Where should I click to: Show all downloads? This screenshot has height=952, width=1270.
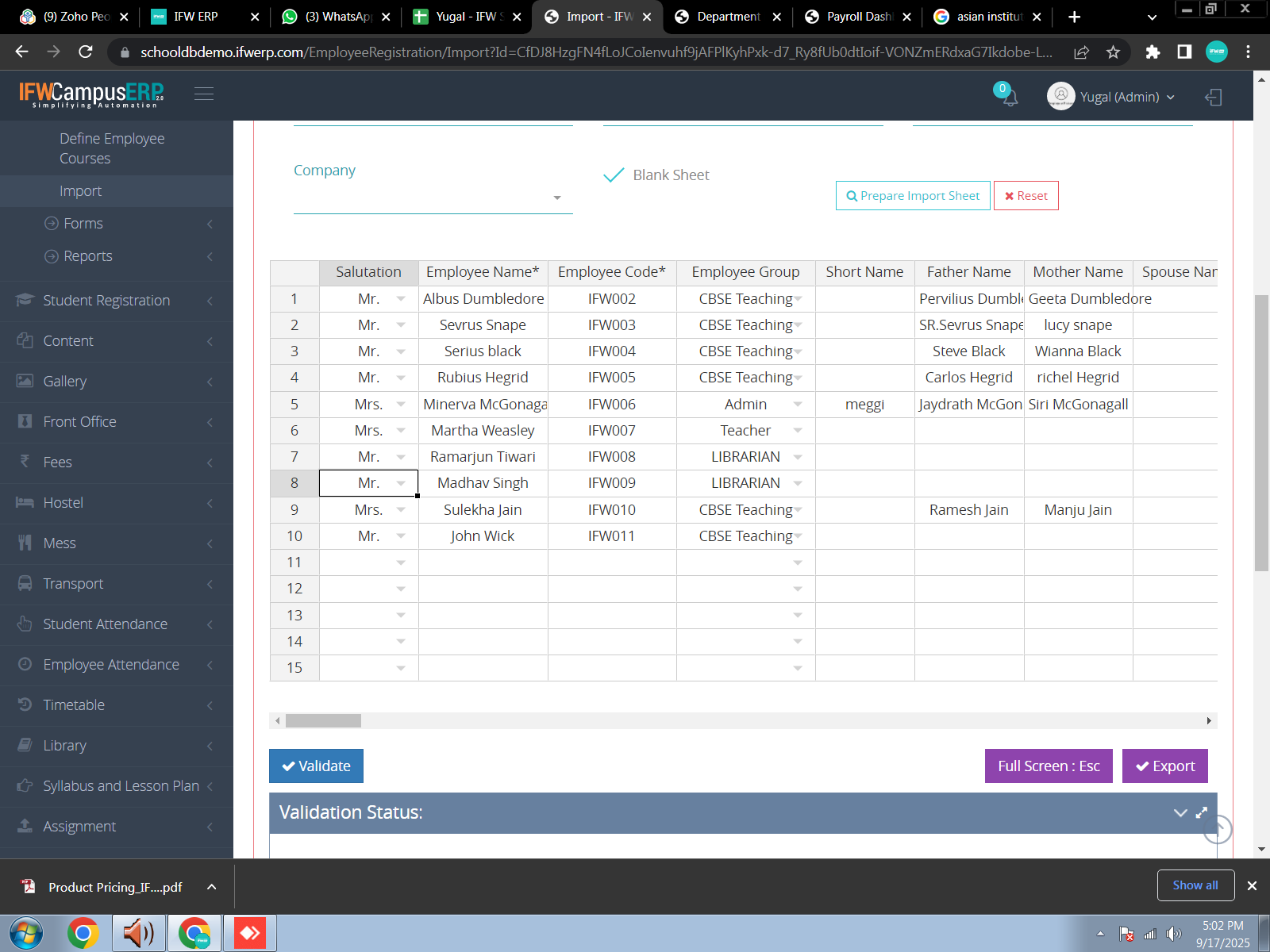click(1195, 885)
